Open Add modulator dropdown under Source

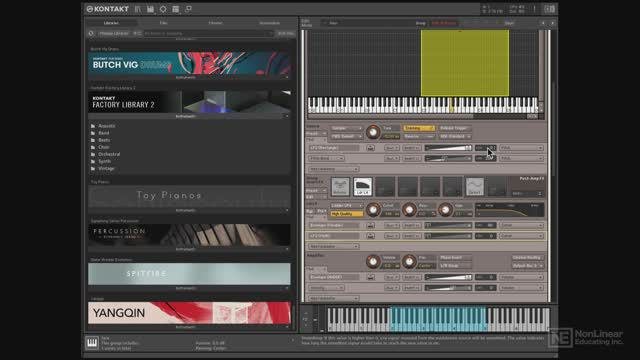333,169
